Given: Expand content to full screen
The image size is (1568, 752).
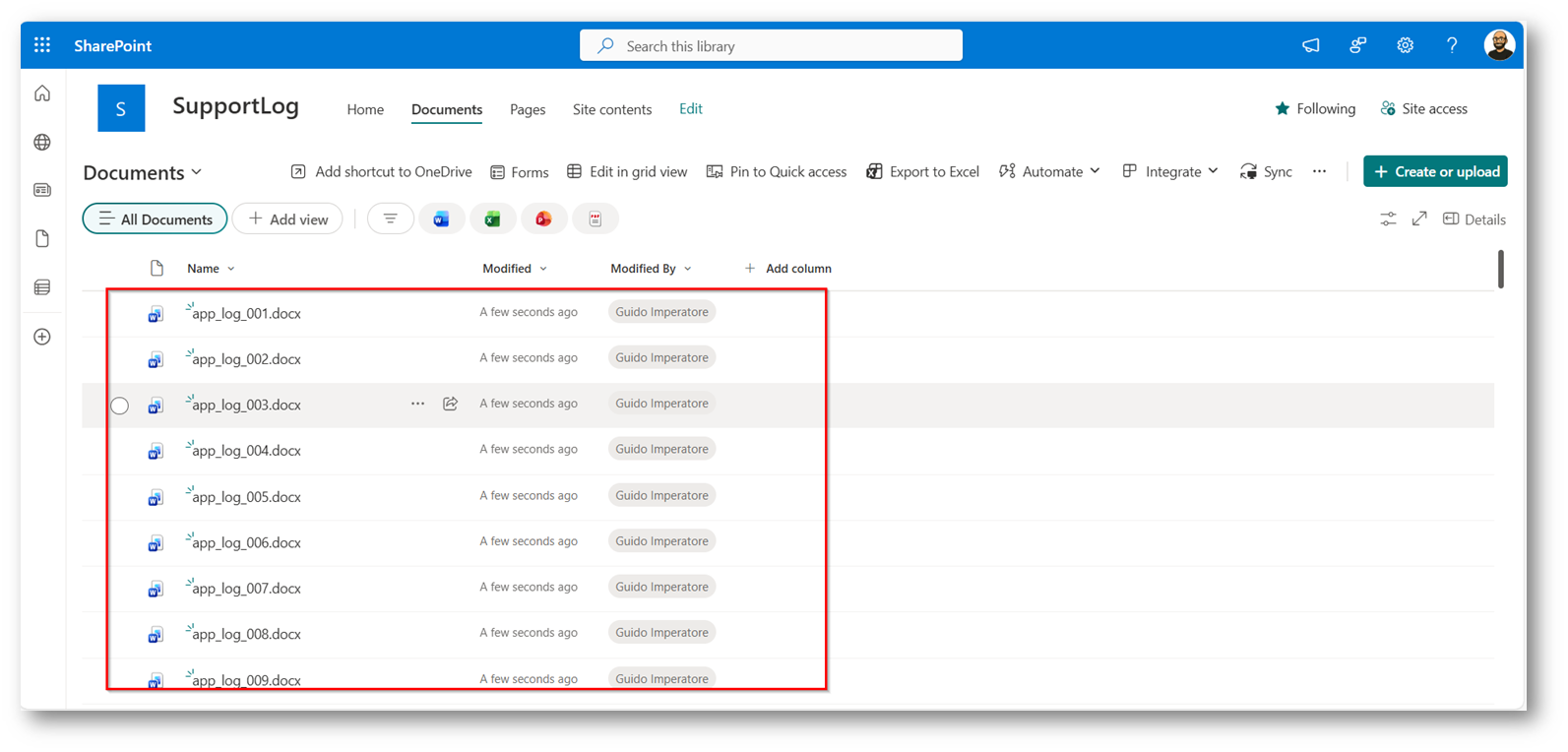Looking at the screenshot, I should coord(1418,219).
